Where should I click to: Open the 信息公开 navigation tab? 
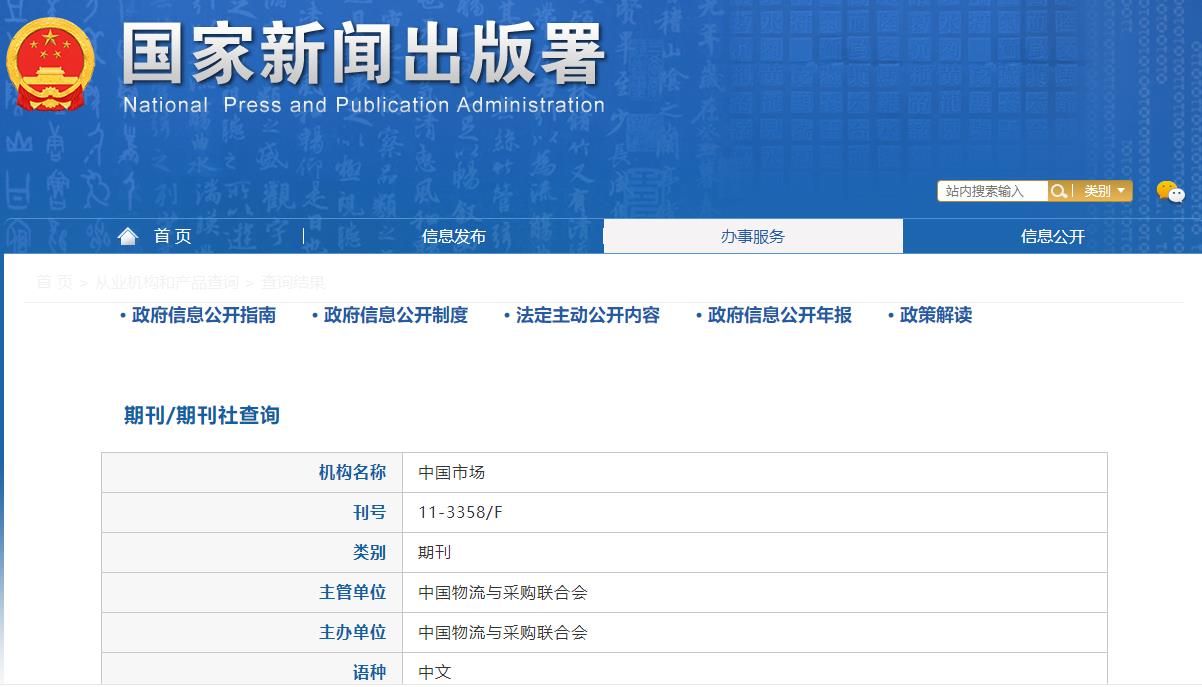1052,236
